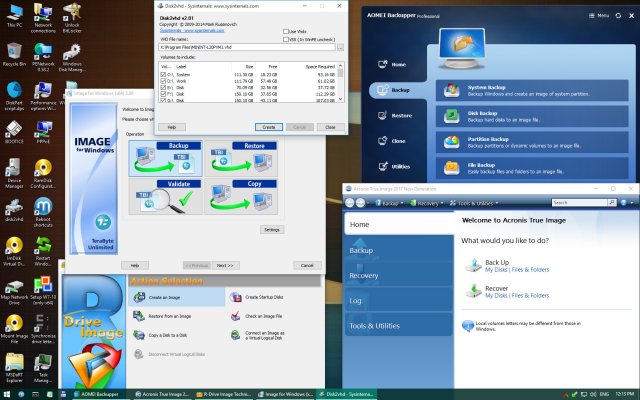Viewport: 640px width, 400px height.
Task: Select Restore from an Image in R-Drive
Action: [162, 316]
